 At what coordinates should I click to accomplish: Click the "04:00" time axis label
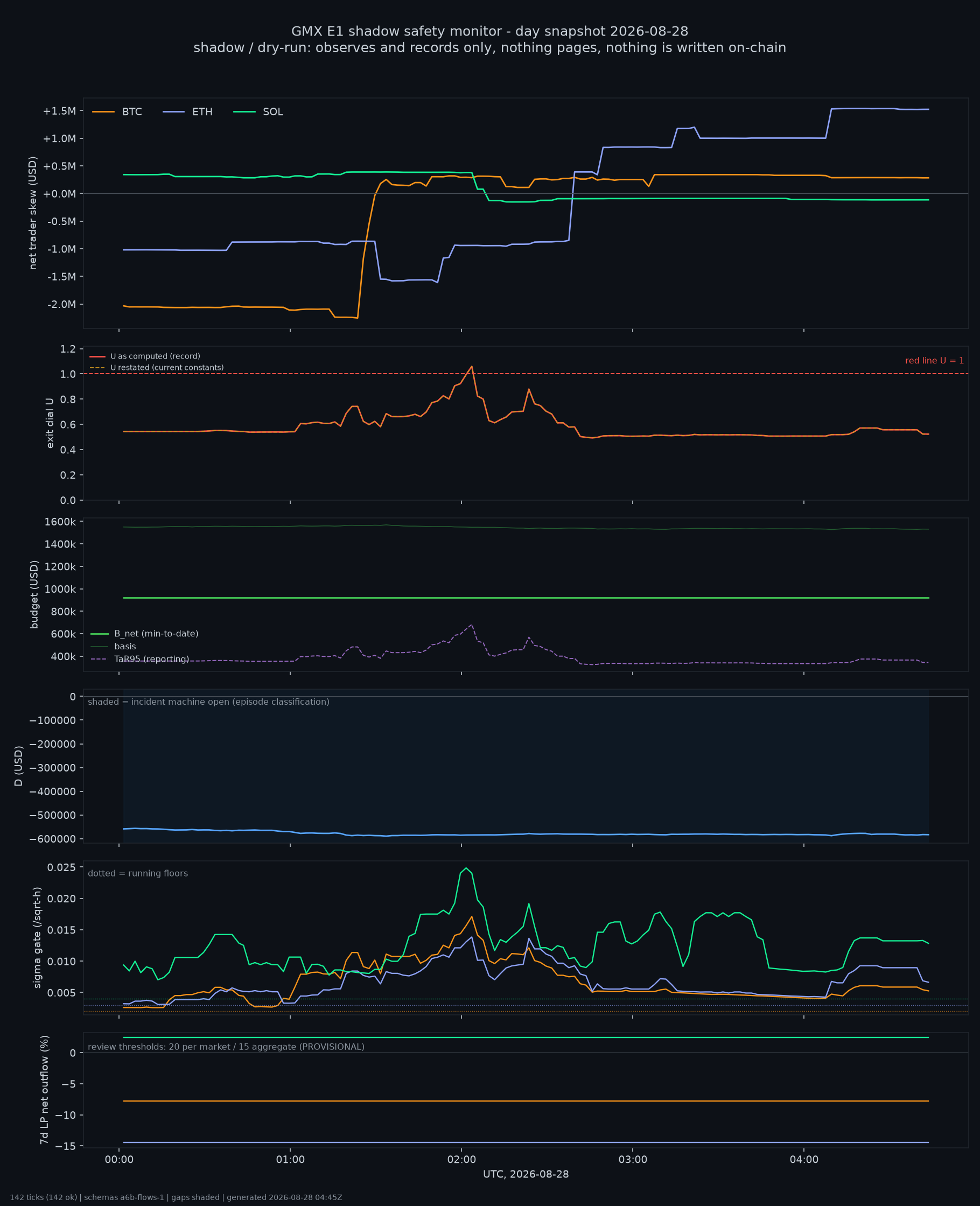click(804, 1160)
